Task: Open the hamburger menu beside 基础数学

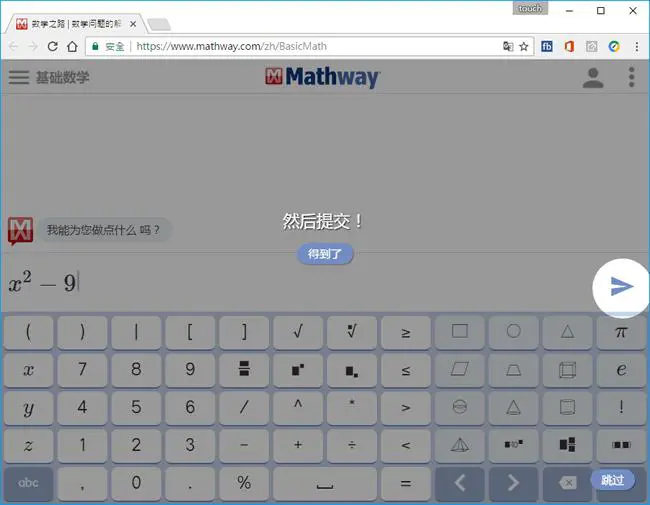Action: click(19, 77)
